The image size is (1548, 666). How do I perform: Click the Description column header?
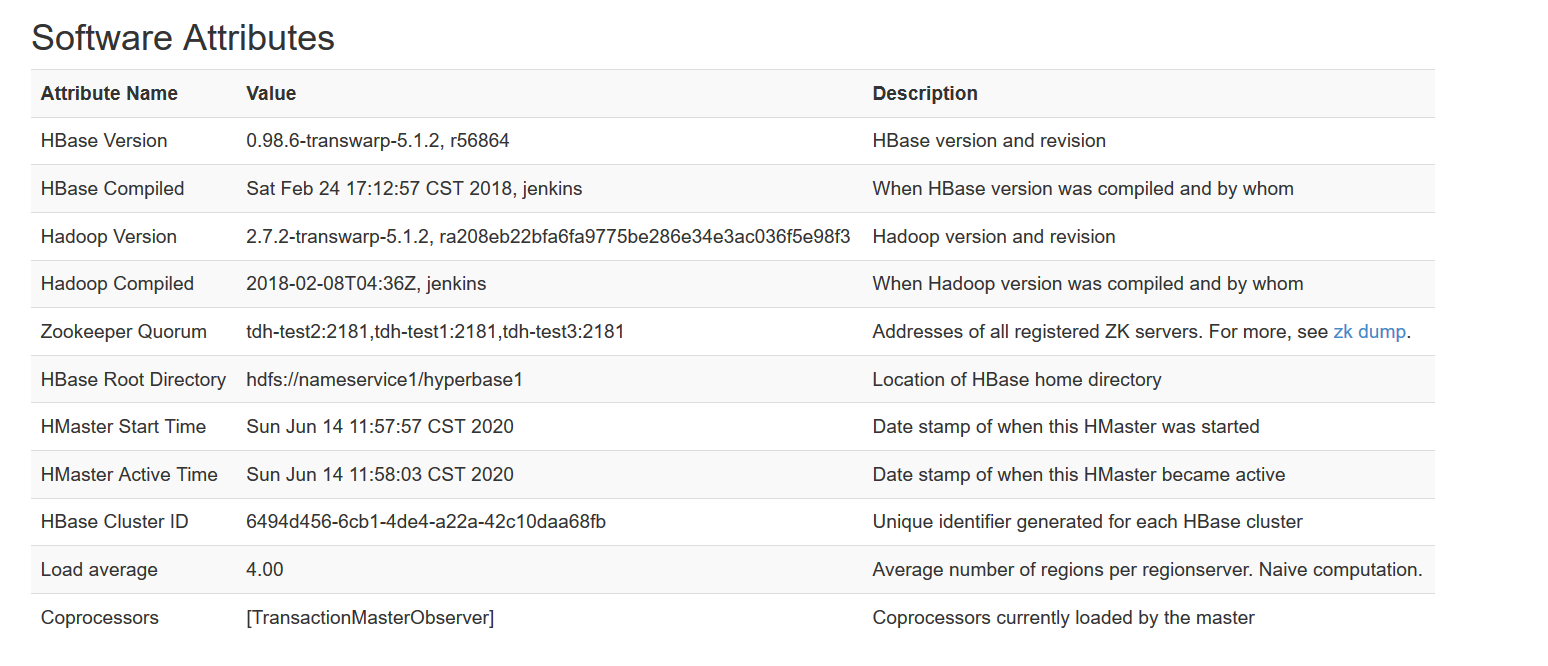925,94
